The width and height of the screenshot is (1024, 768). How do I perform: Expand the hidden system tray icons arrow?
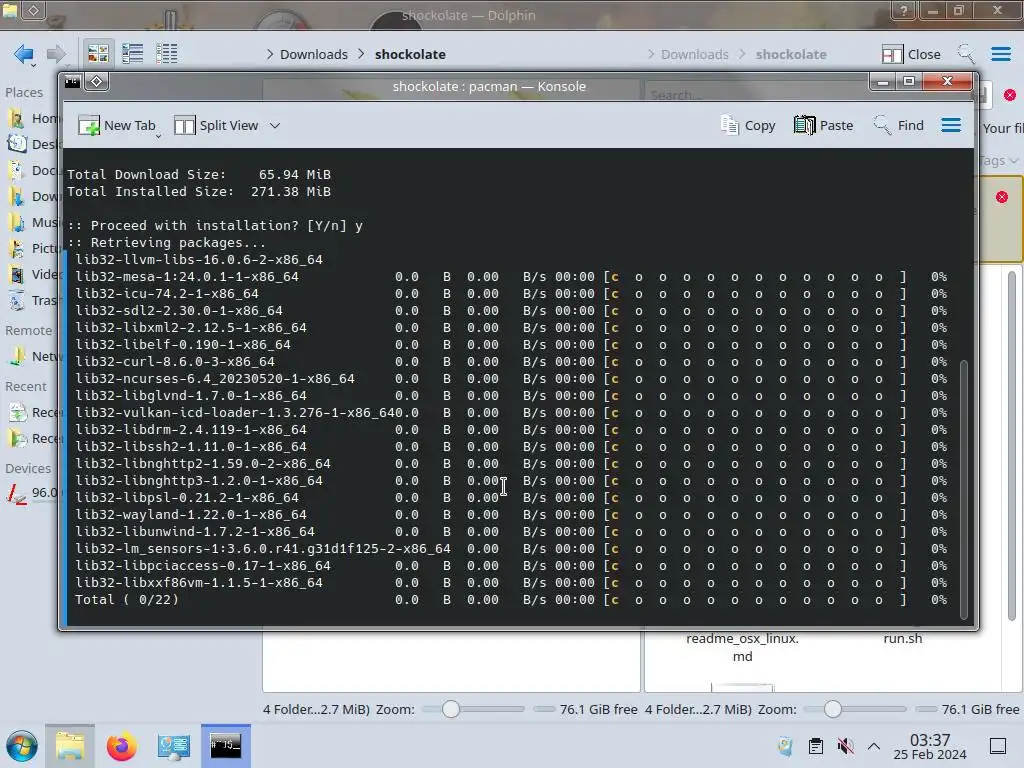point(874,746)
